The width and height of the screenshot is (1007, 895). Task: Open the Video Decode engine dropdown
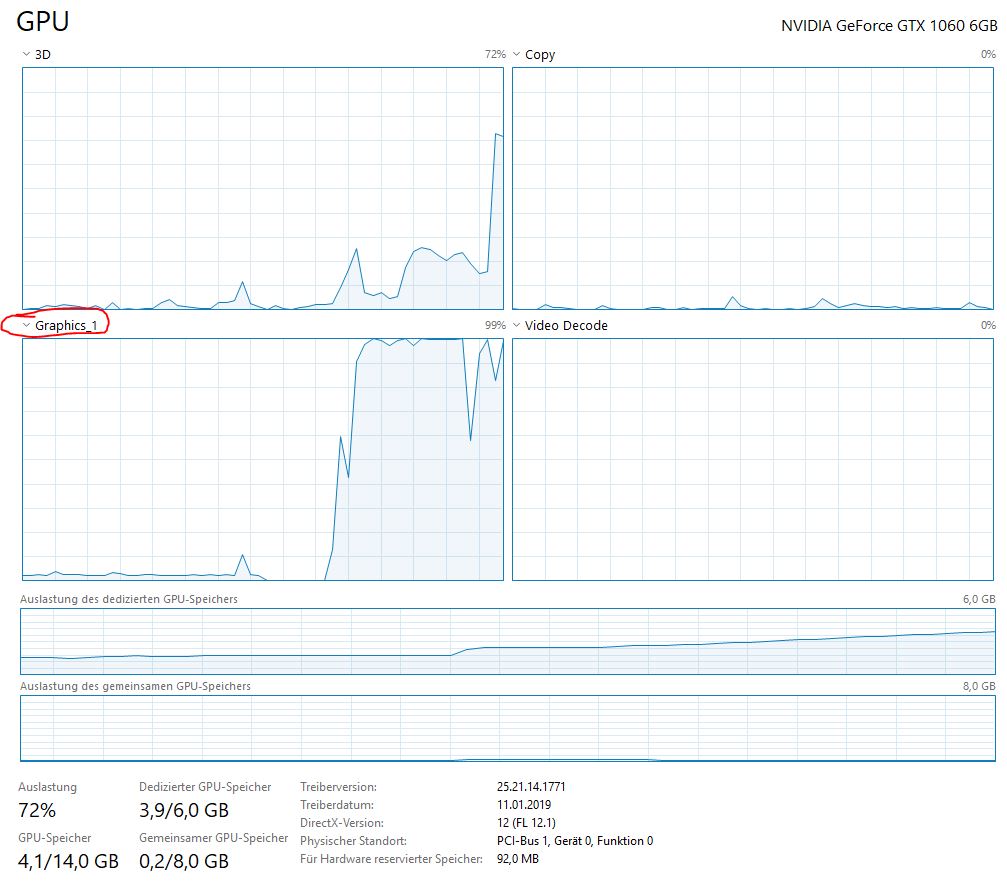(516, 325)
